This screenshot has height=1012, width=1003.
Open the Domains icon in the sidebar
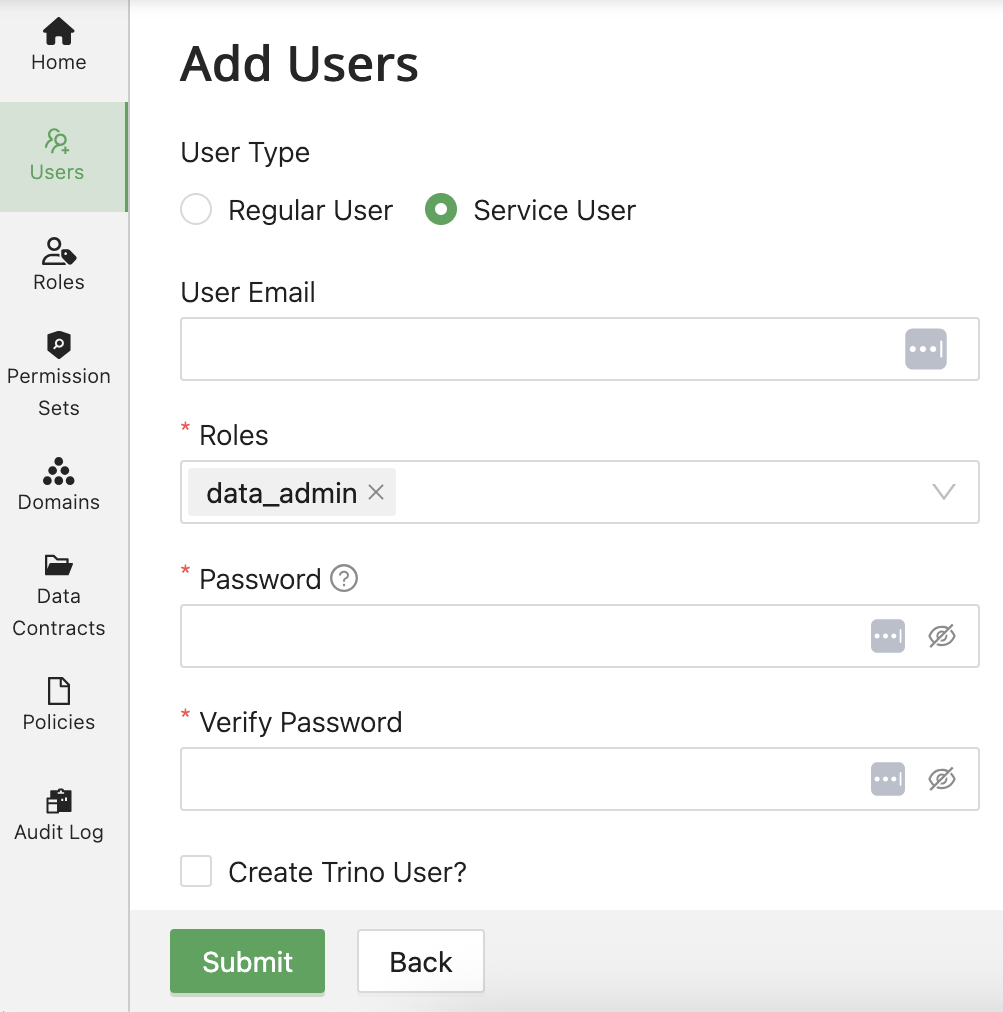57,472
